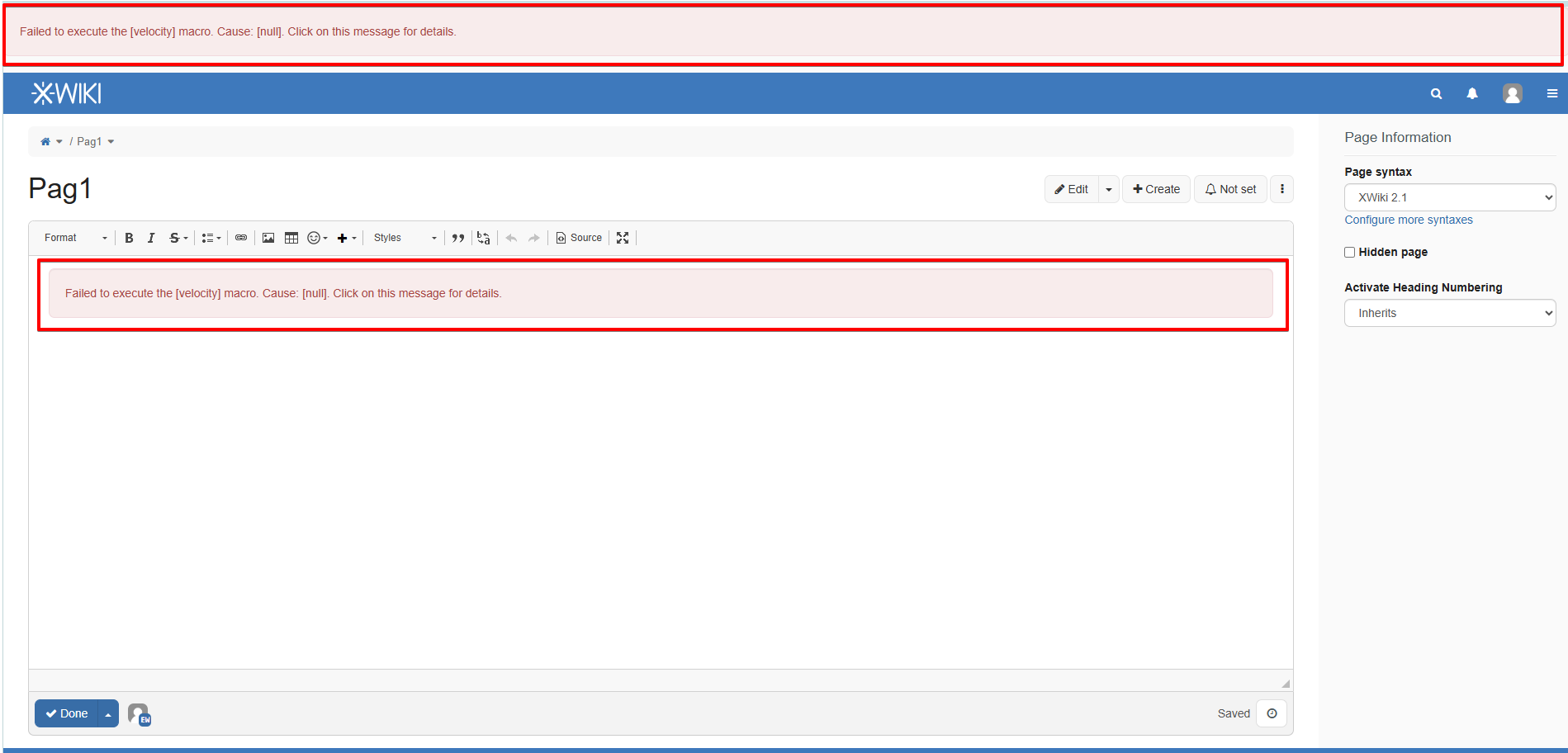Insert a link using the toolbar
This screenshot has height=753, width=1568.
click(241, 238)
